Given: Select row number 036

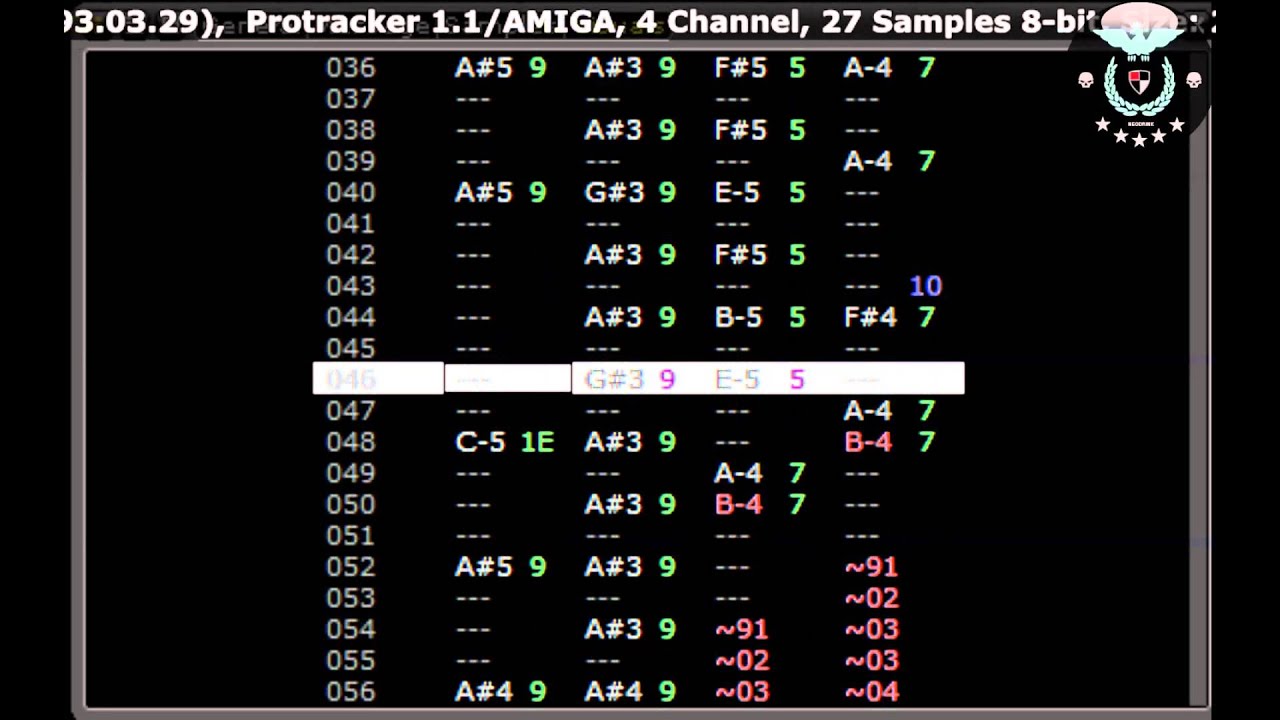Looking at the screenshot, I should coord(351,68).
